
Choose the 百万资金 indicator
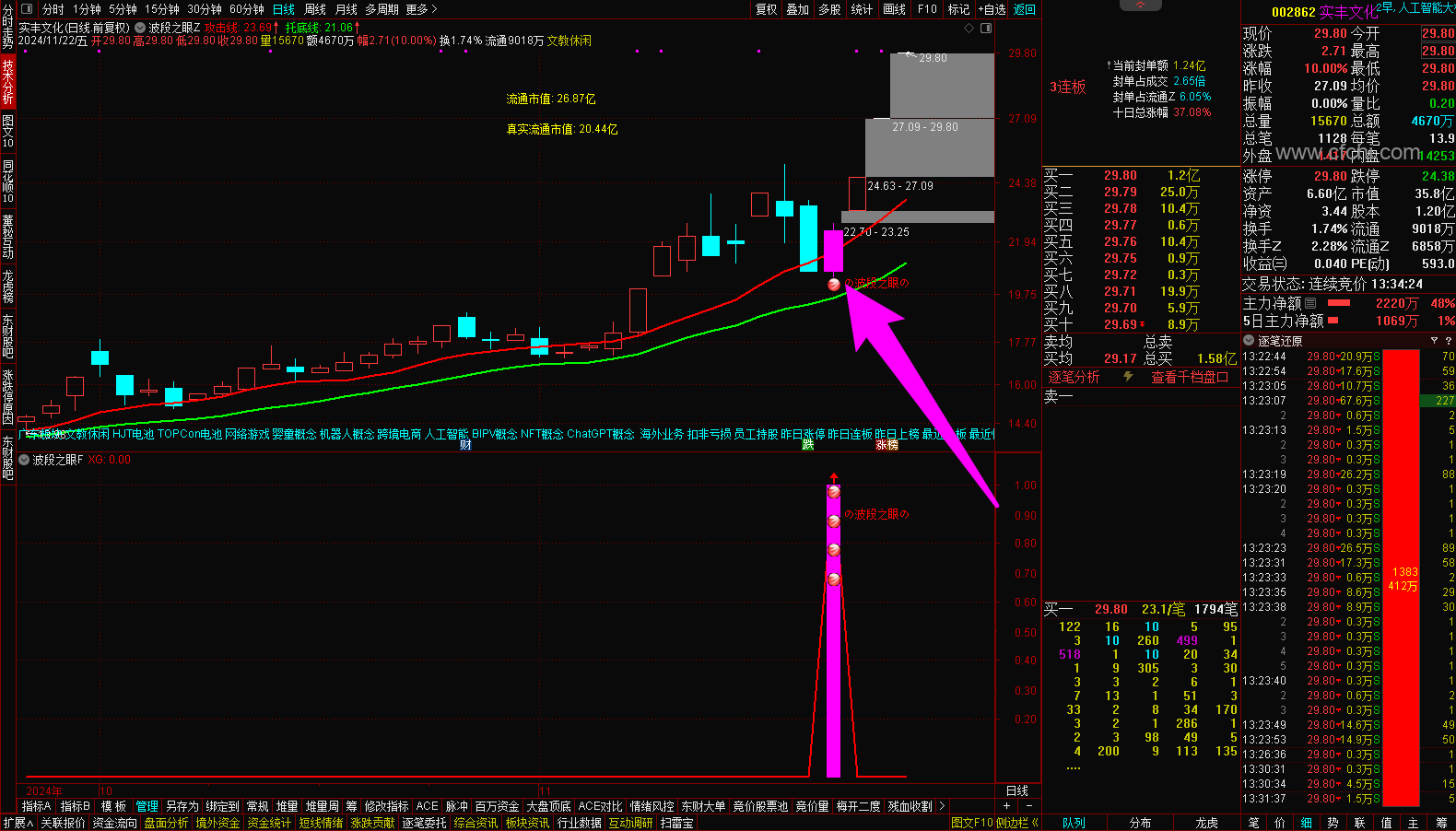pos(498,806)
